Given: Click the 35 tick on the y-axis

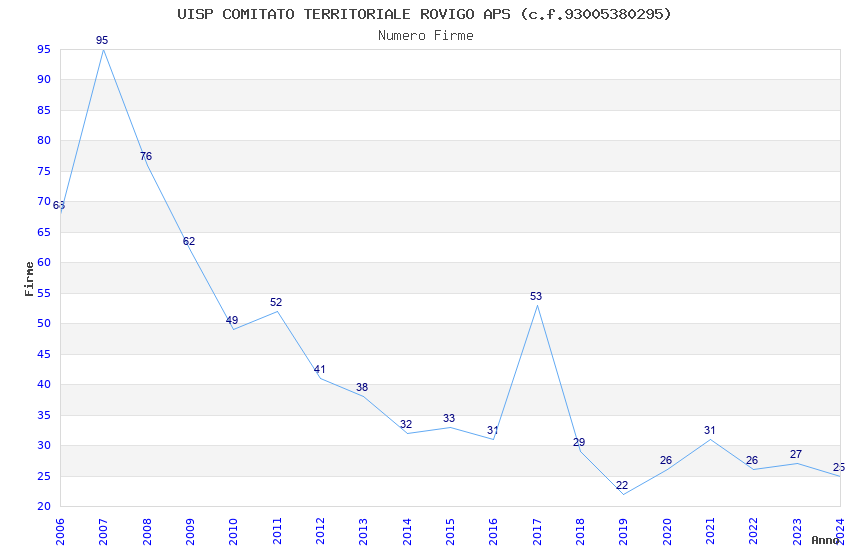Looking at the screenshot, I should pos(44,415).
